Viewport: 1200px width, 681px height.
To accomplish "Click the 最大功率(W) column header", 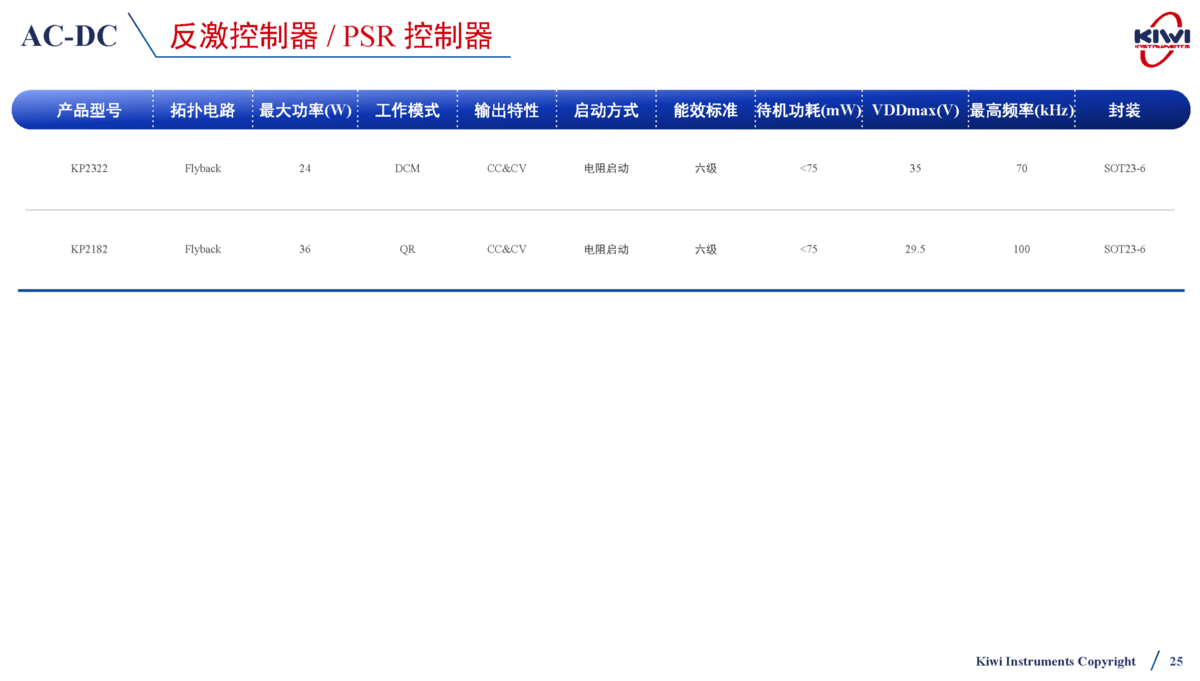I will click(305, 110).
